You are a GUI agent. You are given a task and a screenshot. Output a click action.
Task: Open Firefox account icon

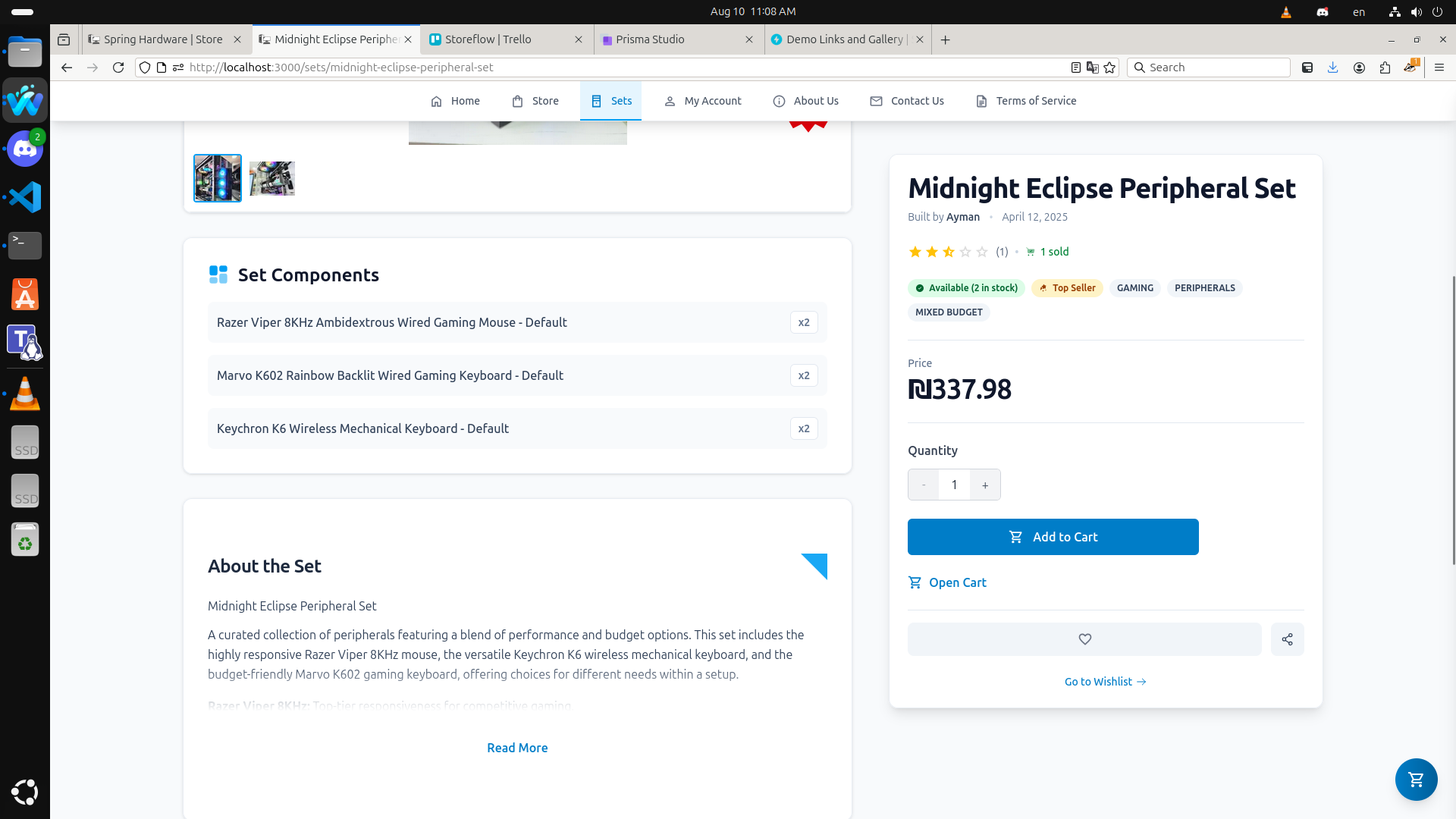click(x=1359, y=67)
